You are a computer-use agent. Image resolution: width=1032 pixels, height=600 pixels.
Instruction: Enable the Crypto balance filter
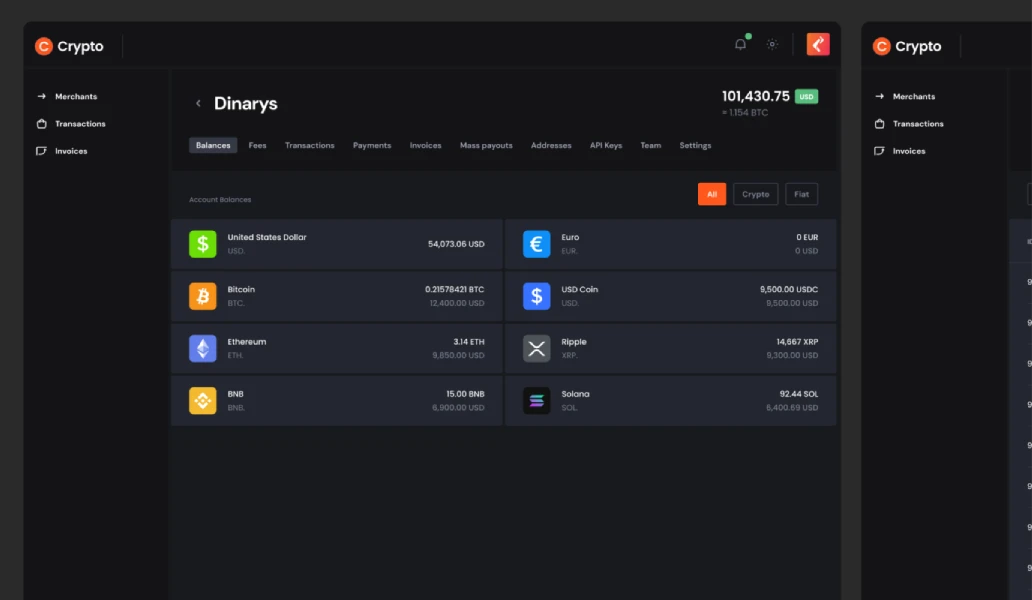pyautogui.click(x=755, y=194)
